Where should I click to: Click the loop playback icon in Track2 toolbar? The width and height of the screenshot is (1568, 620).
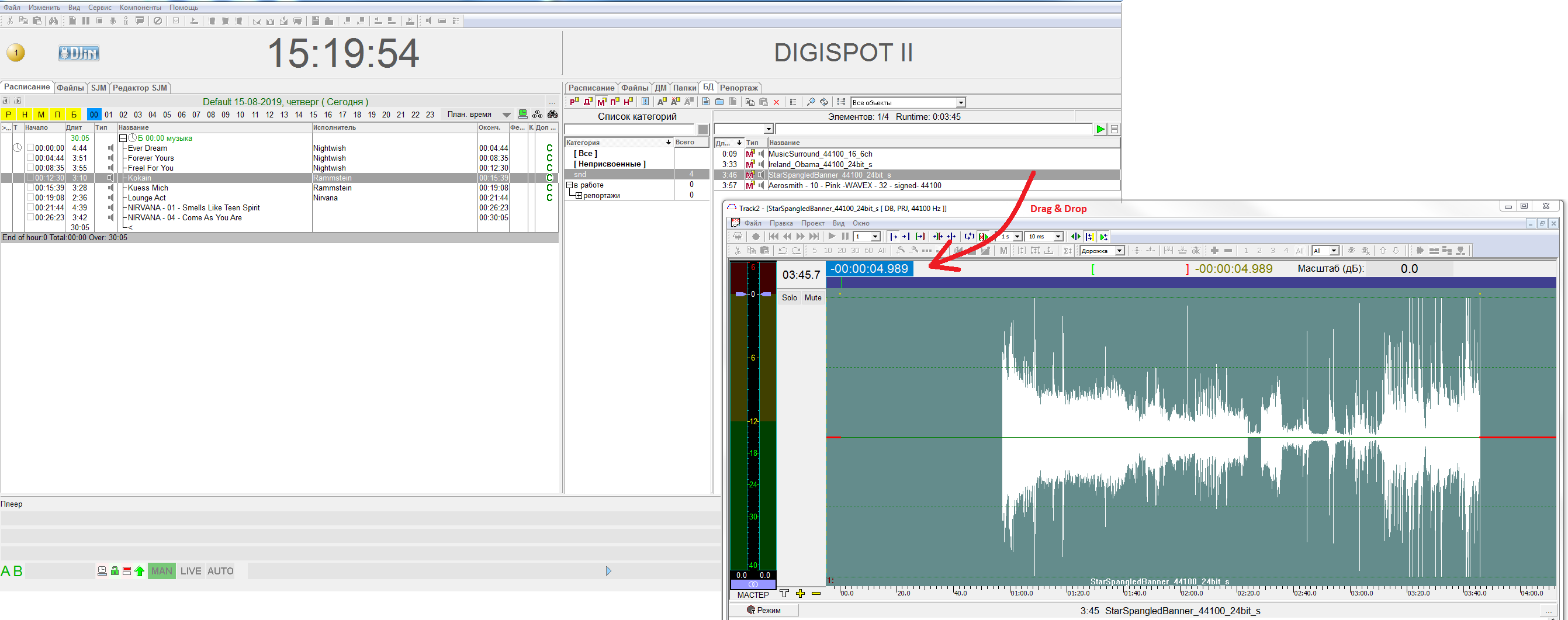point(970,237)
